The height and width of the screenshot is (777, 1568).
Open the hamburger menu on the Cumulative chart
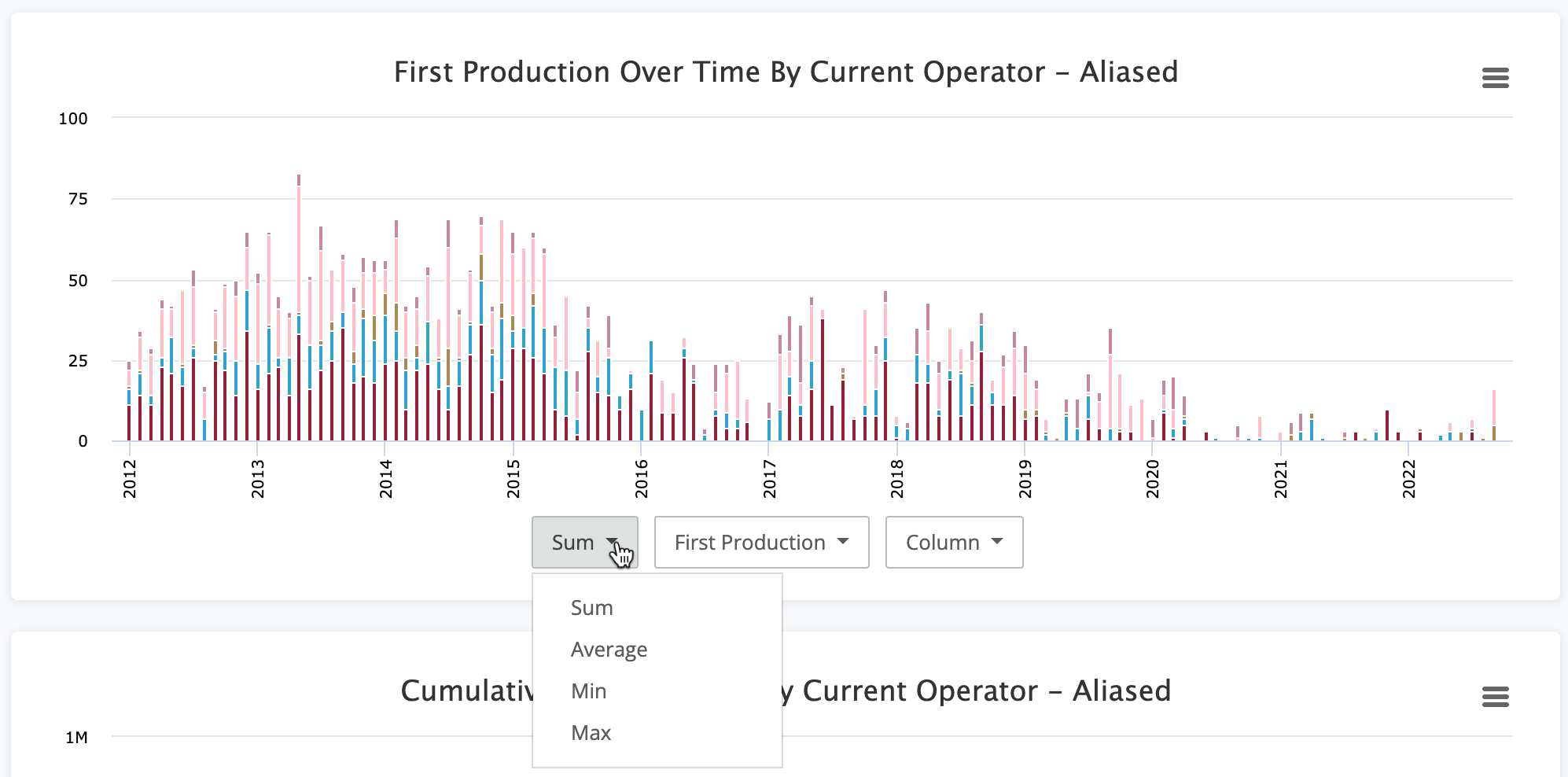click(1496, 696)
